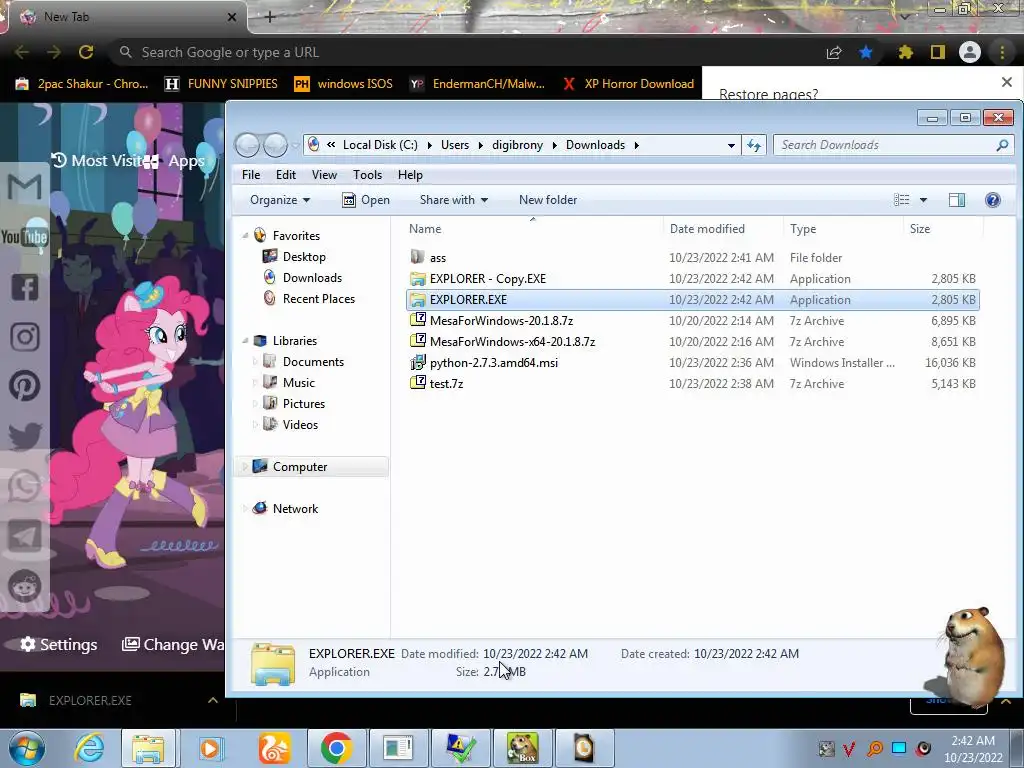Open the Edit menu
1024x768 pixels.
[285, 175]
